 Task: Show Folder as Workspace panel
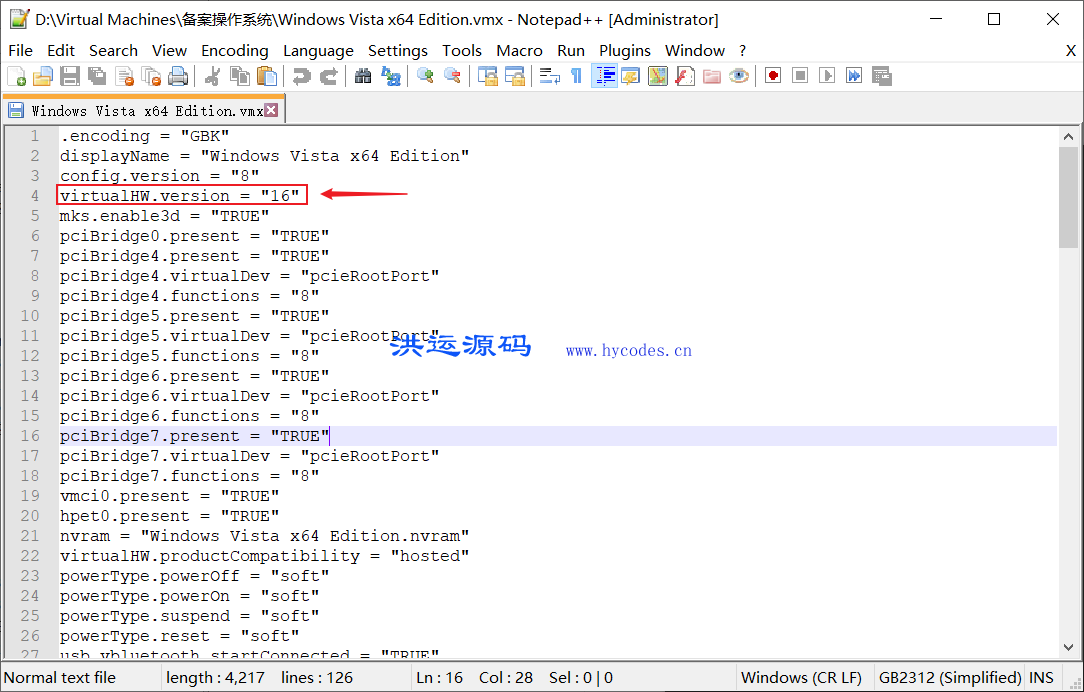pos(712,76)
